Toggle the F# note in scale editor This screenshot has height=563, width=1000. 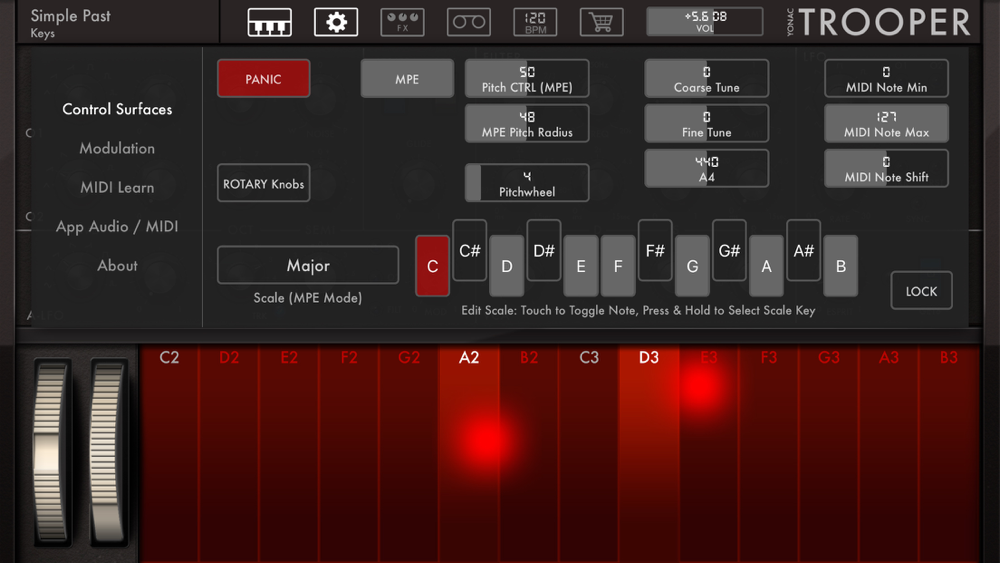(655, 250)
